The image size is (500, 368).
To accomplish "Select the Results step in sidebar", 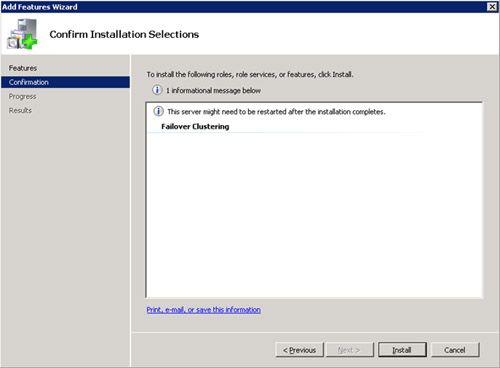I will coord(20,110).
